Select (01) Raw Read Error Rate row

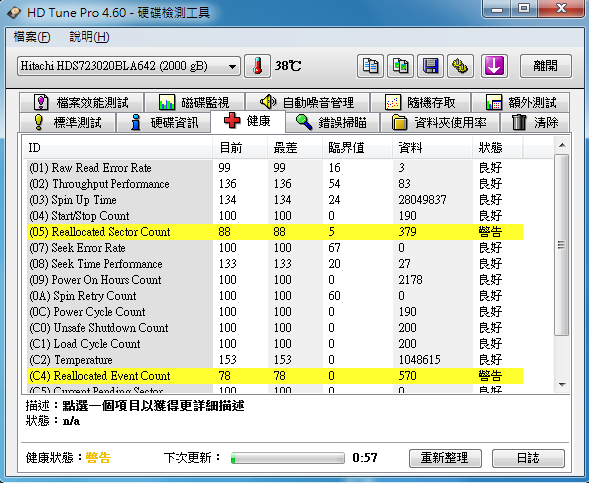[x=275, y=168]
